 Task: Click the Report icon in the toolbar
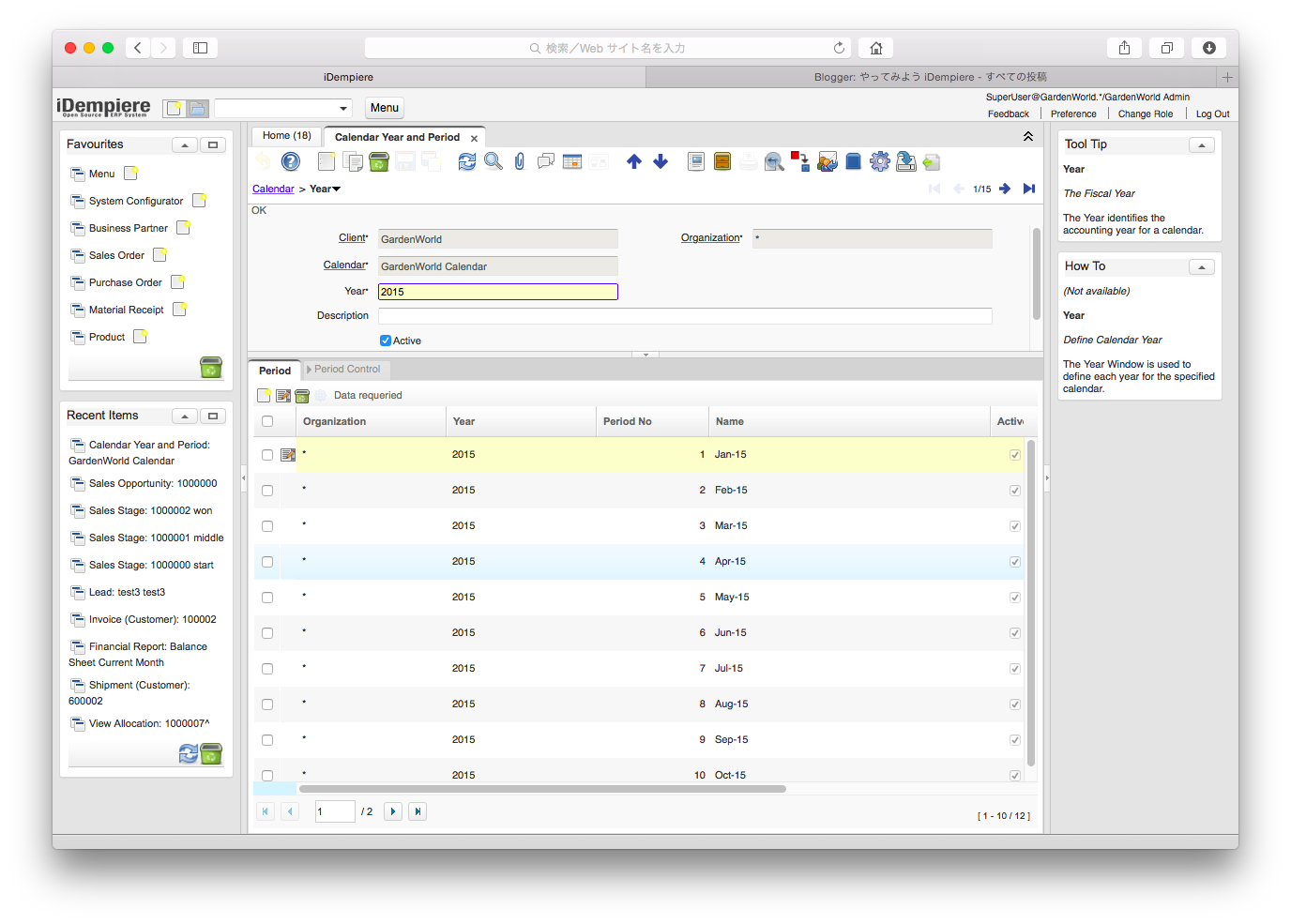[x=696, y=161]
